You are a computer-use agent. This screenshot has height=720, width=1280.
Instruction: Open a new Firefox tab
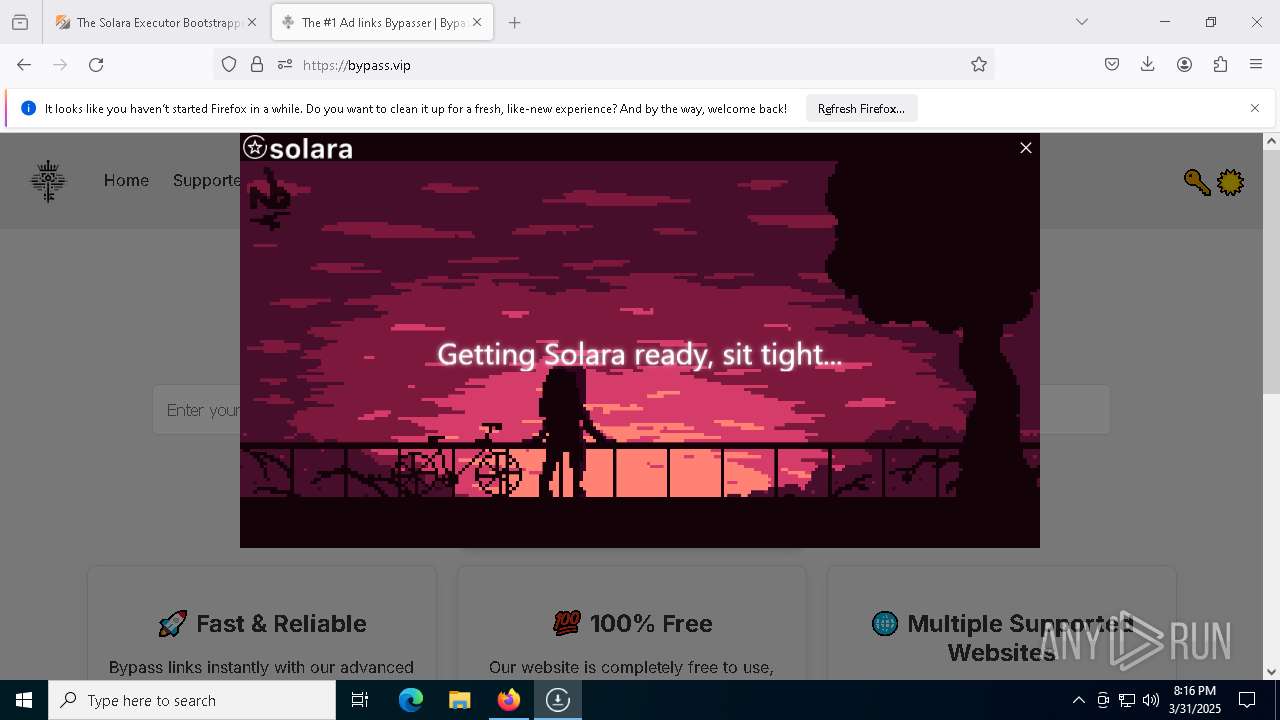click(x=514, y=22)
